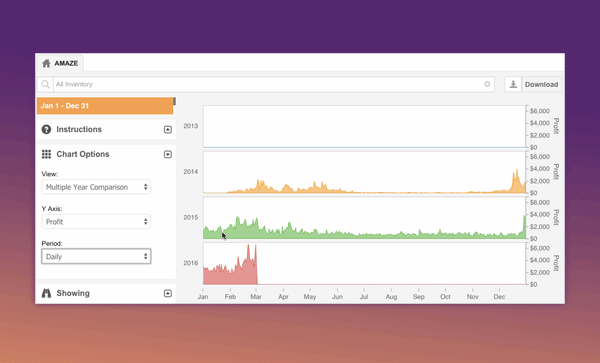Select the Jan 1 - Dec 31 date range
The height and width of the screenshot is (363, 600).
(x=105, y=106)
